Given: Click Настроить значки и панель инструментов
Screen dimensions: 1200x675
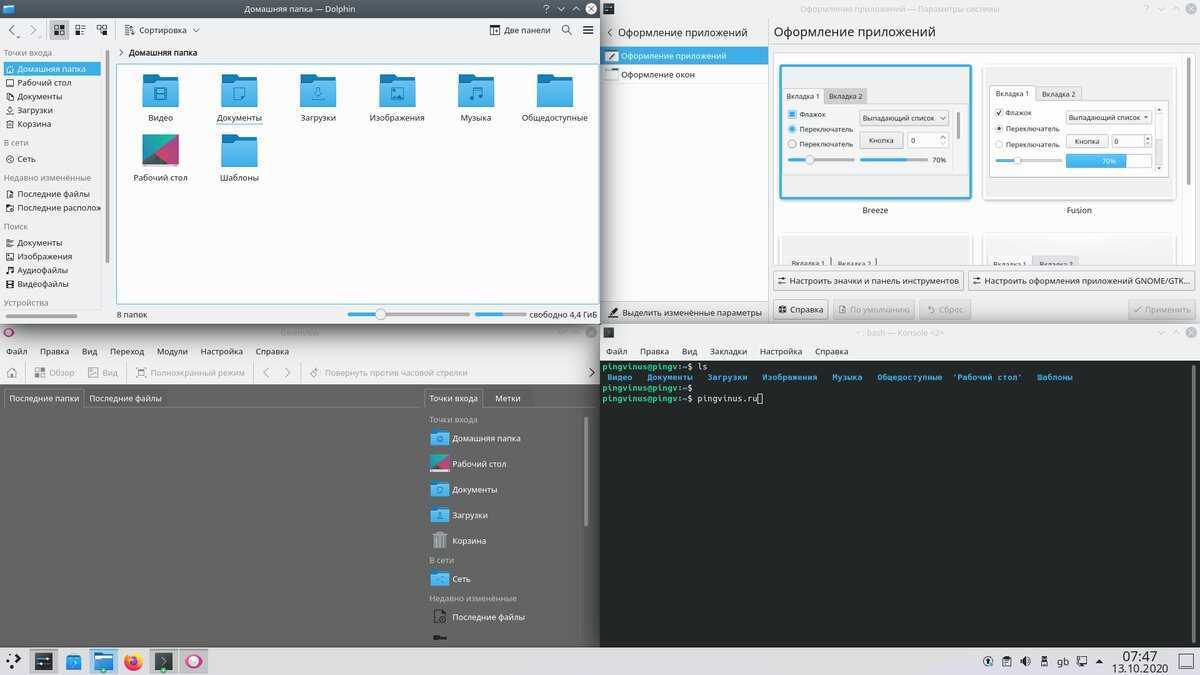Looking at the screenshot, I should point(868,281).
